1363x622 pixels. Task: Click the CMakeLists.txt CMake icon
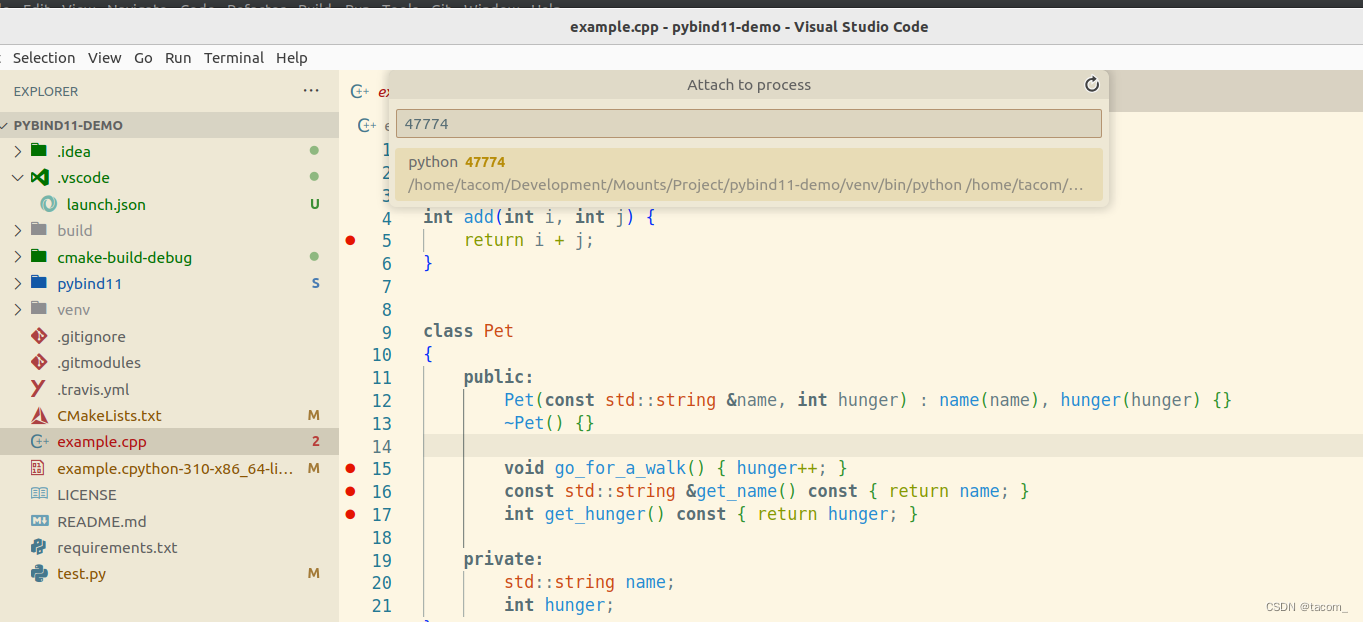39,415
